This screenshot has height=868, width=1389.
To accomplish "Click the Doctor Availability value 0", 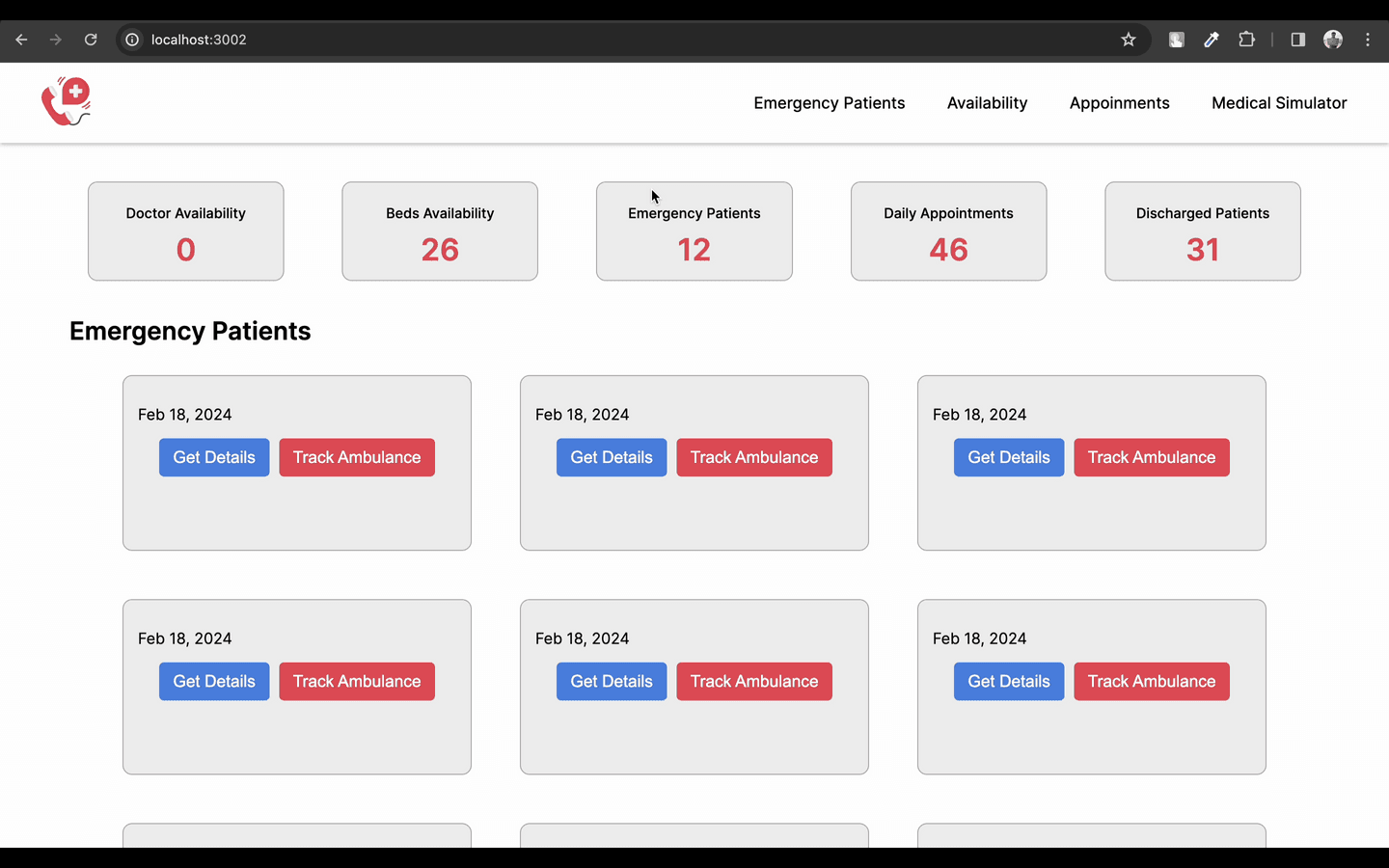I will [x=186, y=250].
